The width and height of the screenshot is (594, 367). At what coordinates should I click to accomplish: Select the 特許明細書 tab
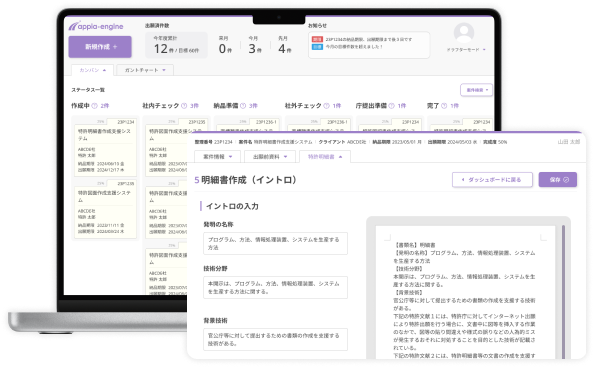325,156
